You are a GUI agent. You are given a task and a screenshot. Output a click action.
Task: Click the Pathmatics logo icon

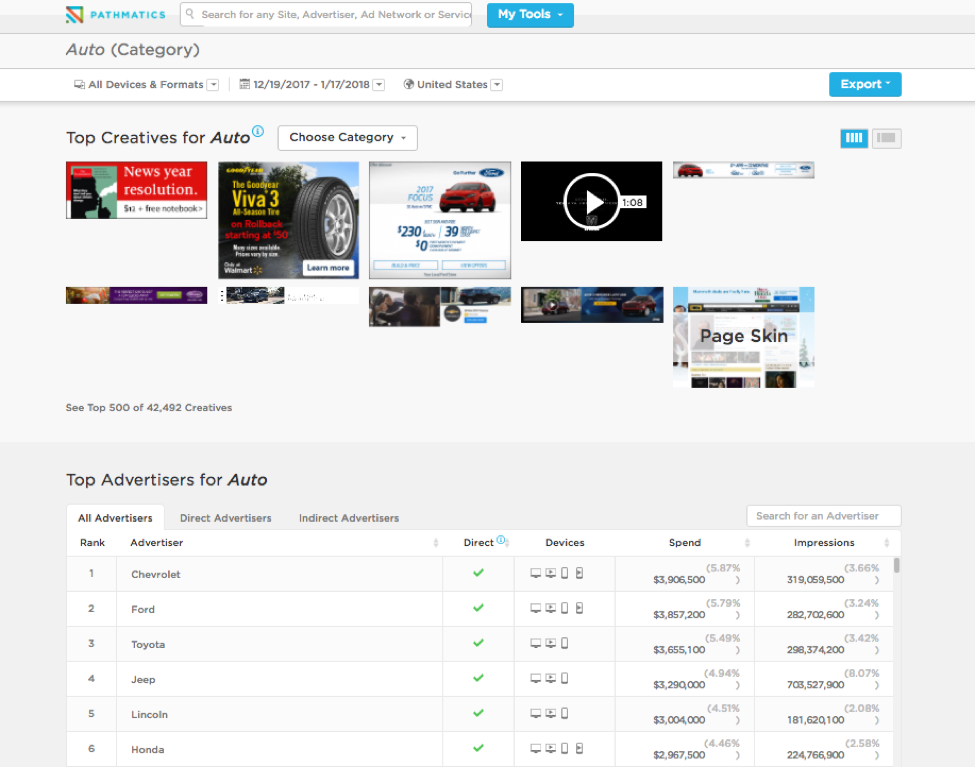74,15
